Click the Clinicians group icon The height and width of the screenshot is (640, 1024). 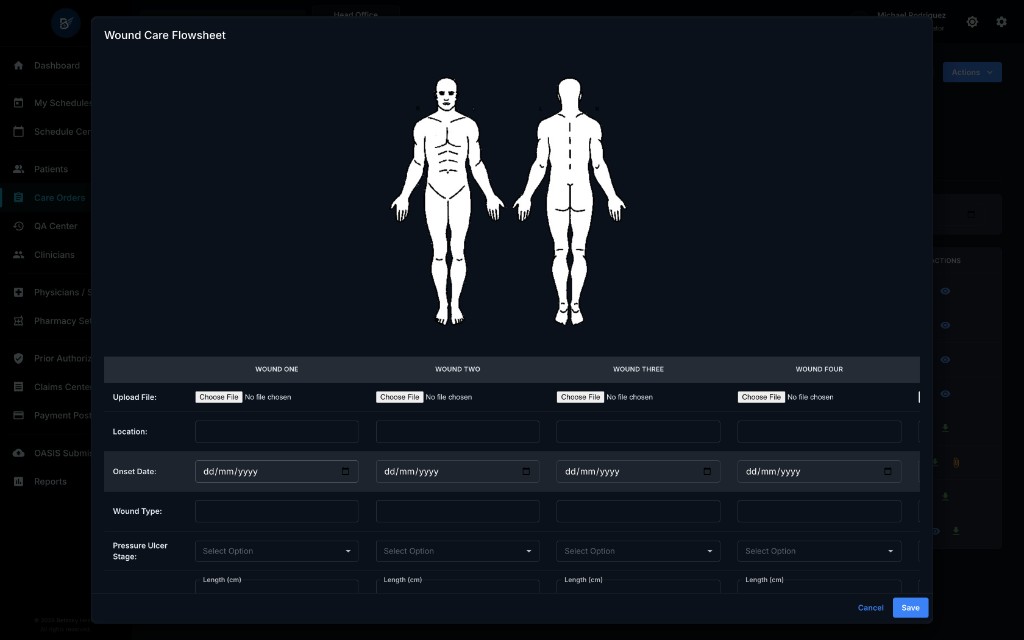click(x=18, y=255)
